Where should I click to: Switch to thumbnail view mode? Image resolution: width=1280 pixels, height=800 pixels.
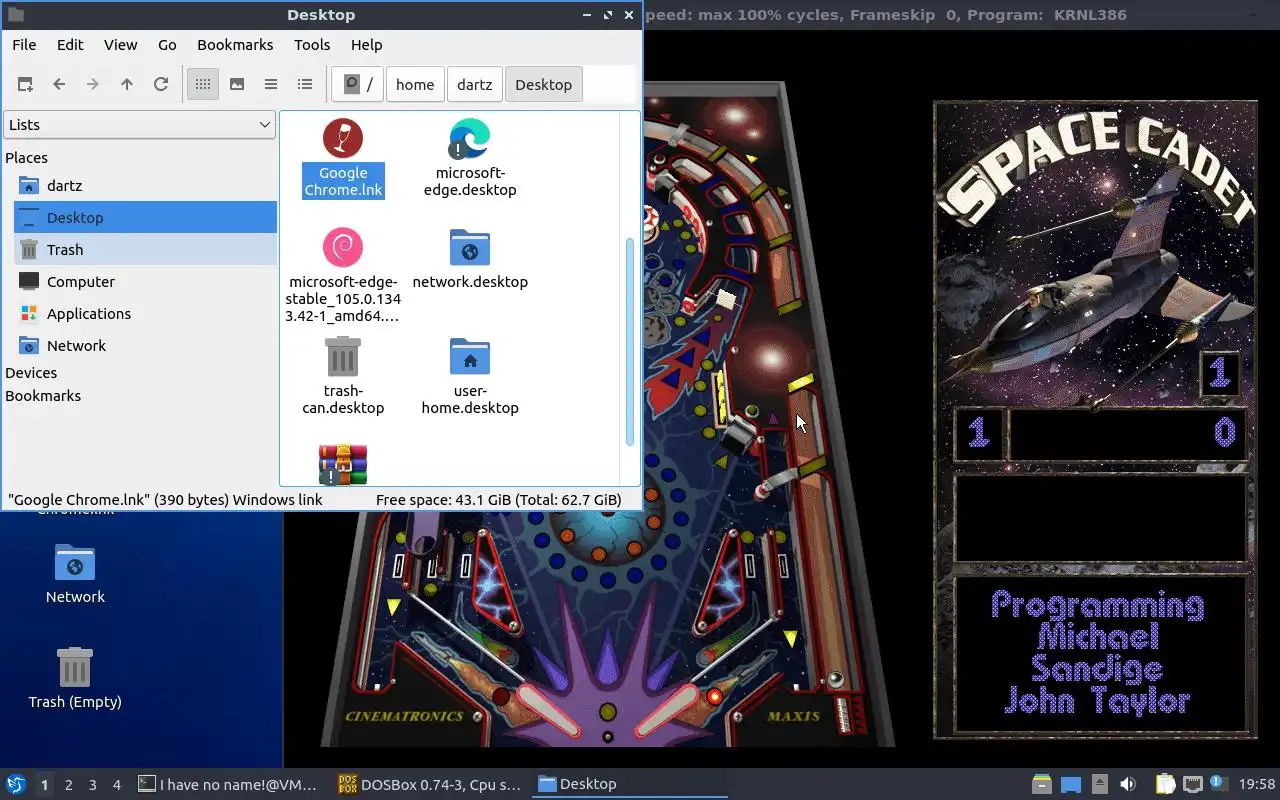[237, 85]
